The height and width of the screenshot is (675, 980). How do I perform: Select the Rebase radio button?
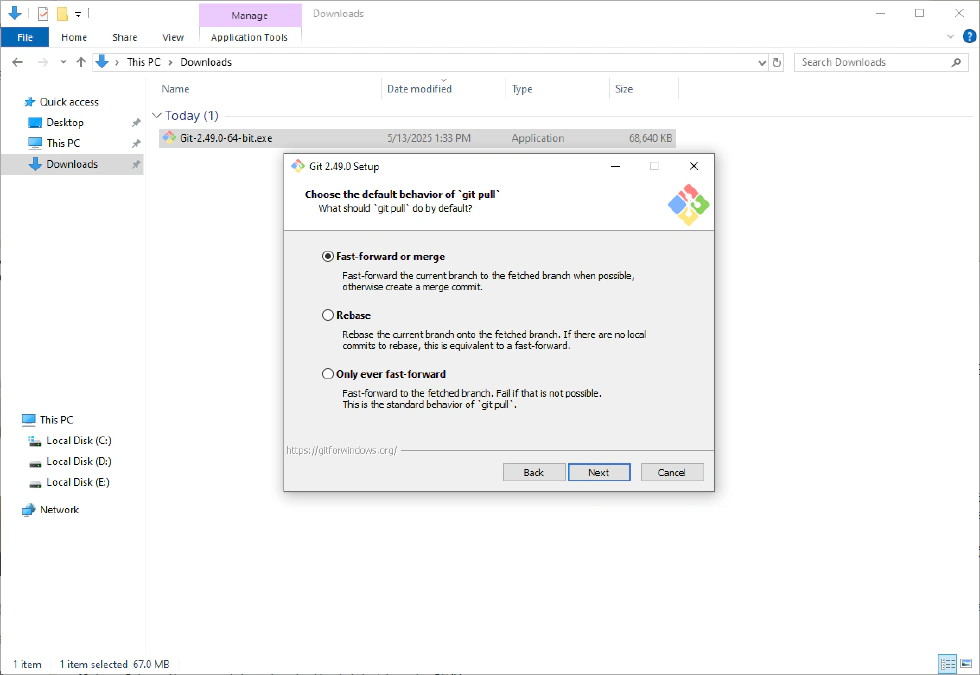pos(328,315)
